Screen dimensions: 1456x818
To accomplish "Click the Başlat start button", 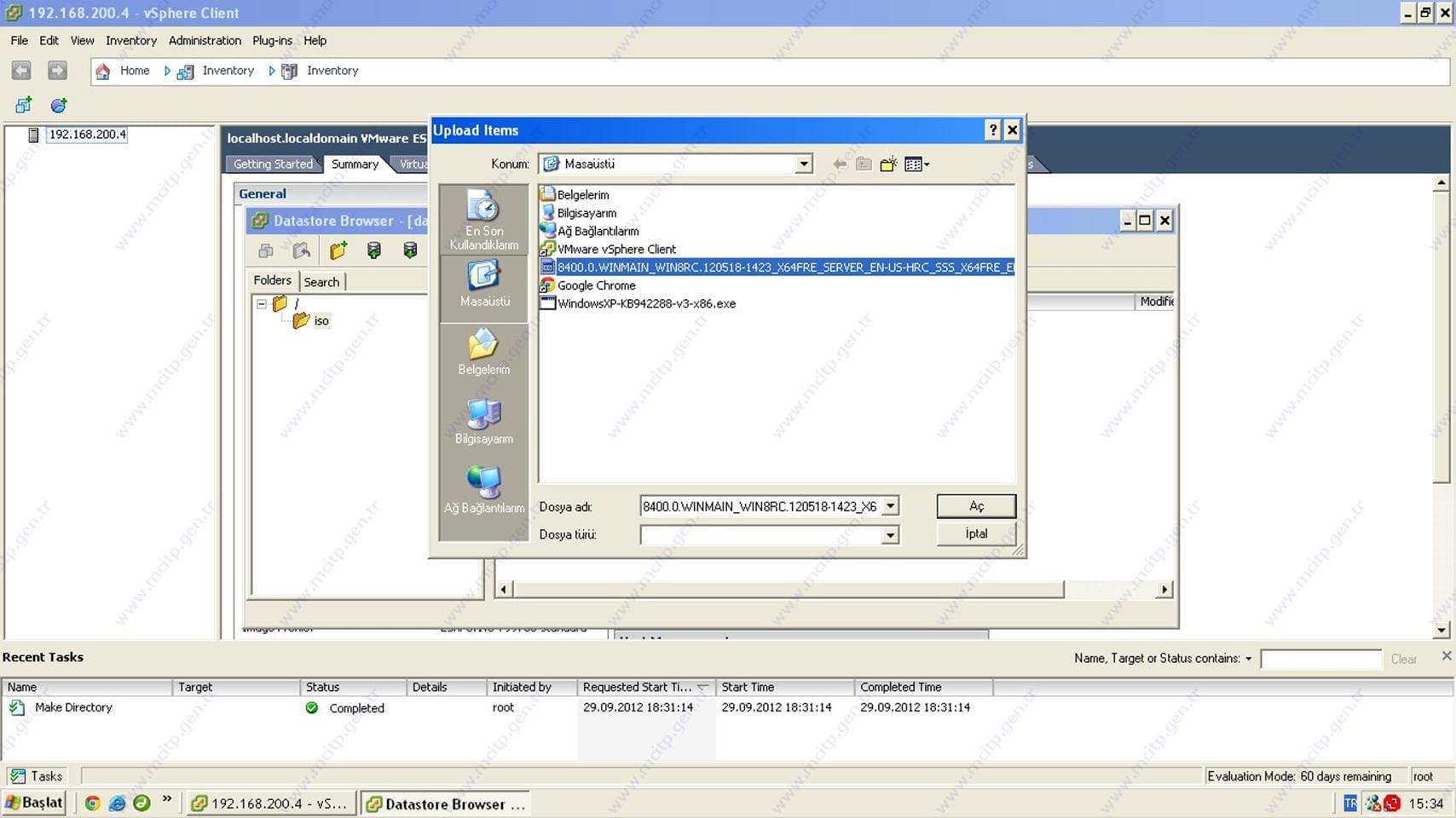I will (34, 803).
